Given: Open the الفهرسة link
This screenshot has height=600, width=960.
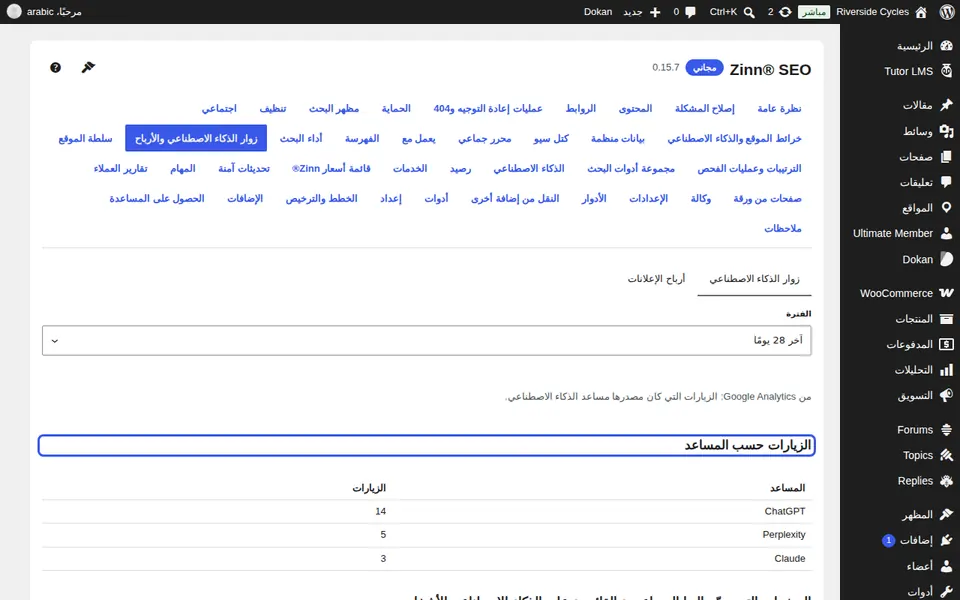Looking at the screenshot, I should [362, 138].
